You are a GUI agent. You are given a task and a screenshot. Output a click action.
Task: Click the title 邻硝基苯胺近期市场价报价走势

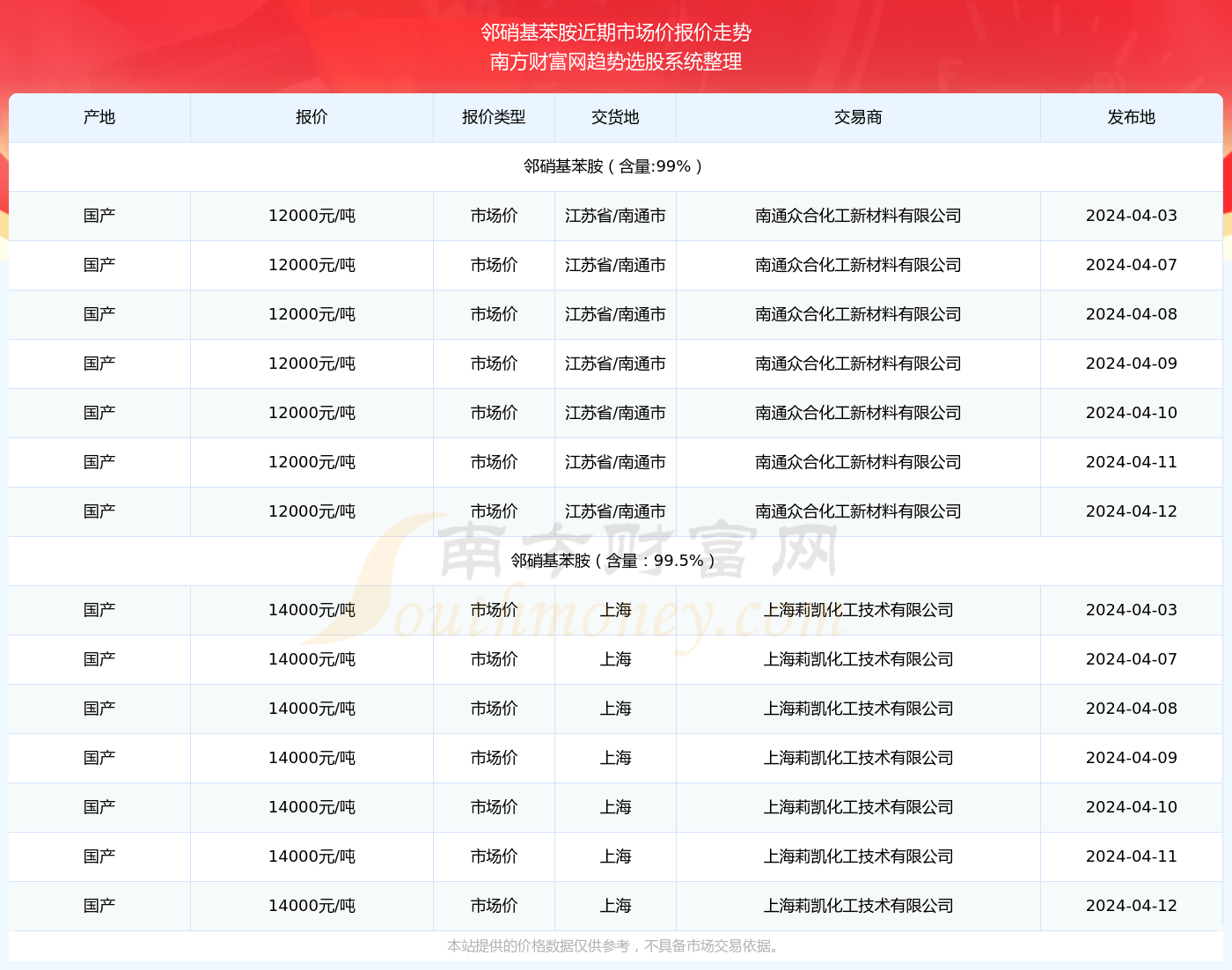[x=616, y=33]
